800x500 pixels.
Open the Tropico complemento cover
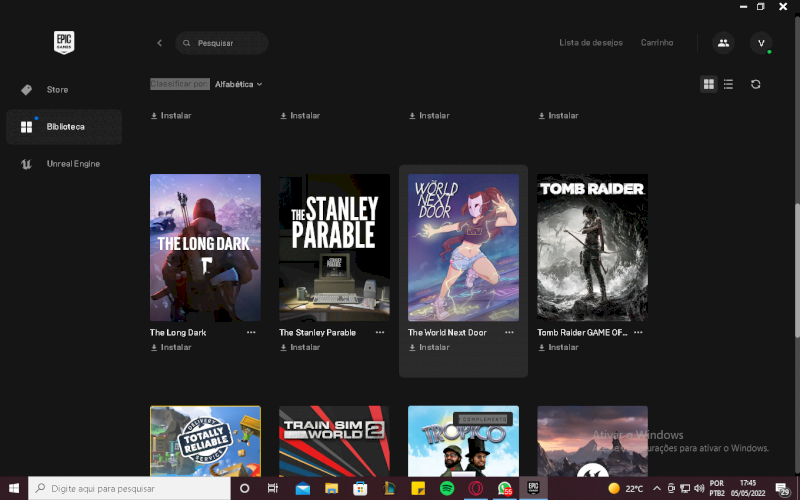click(x=463, y=441)
